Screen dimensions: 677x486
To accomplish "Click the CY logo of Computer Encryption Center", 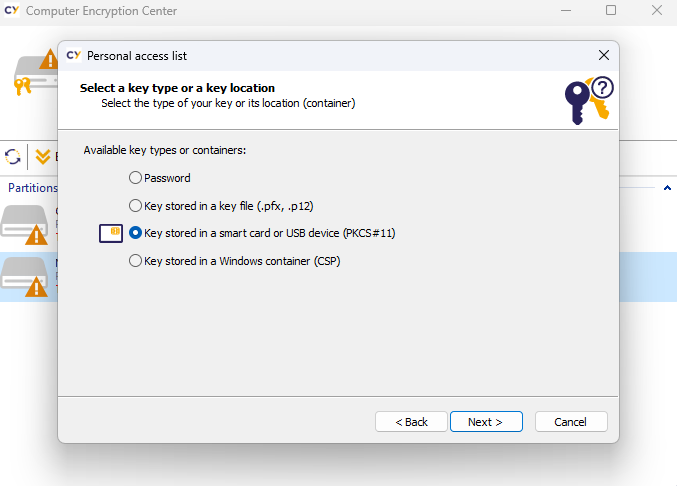I will pyautogui.click(x=12, y=11).
